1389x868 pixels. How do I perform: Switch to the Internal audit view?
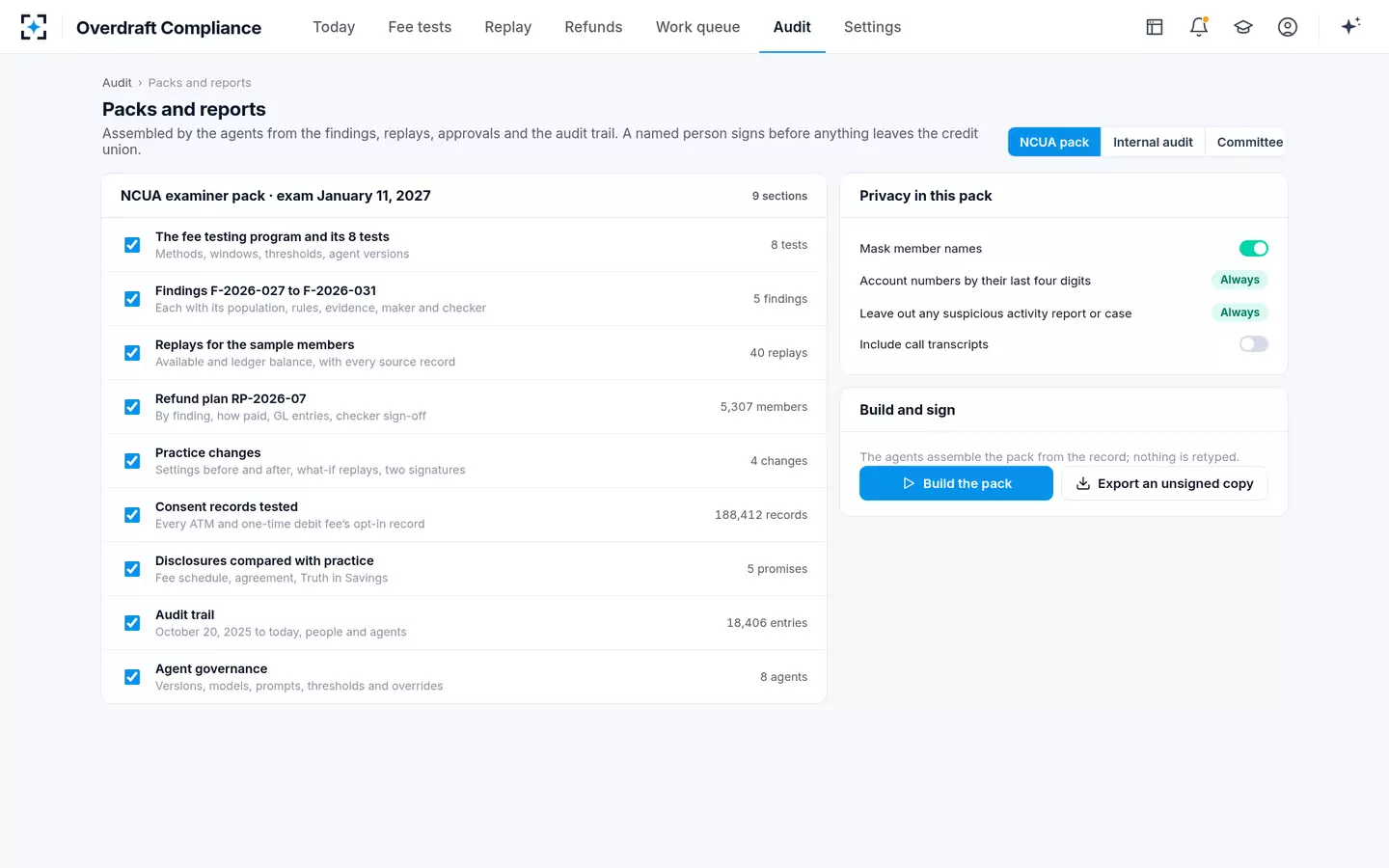(1153, 142)
